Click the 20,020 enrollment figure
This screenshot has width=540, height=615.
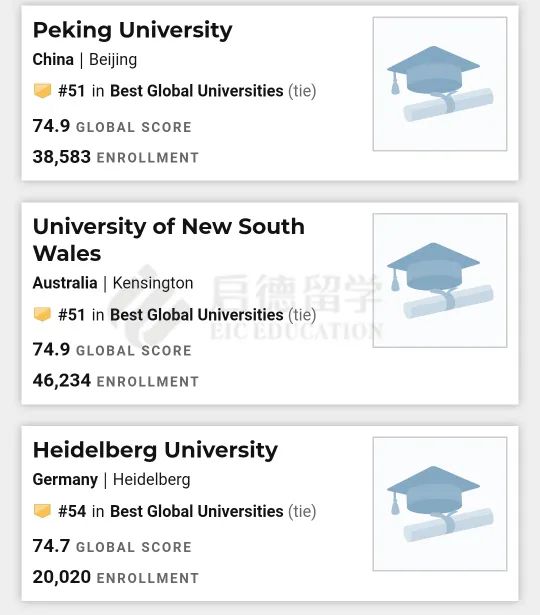pos(62,577)
